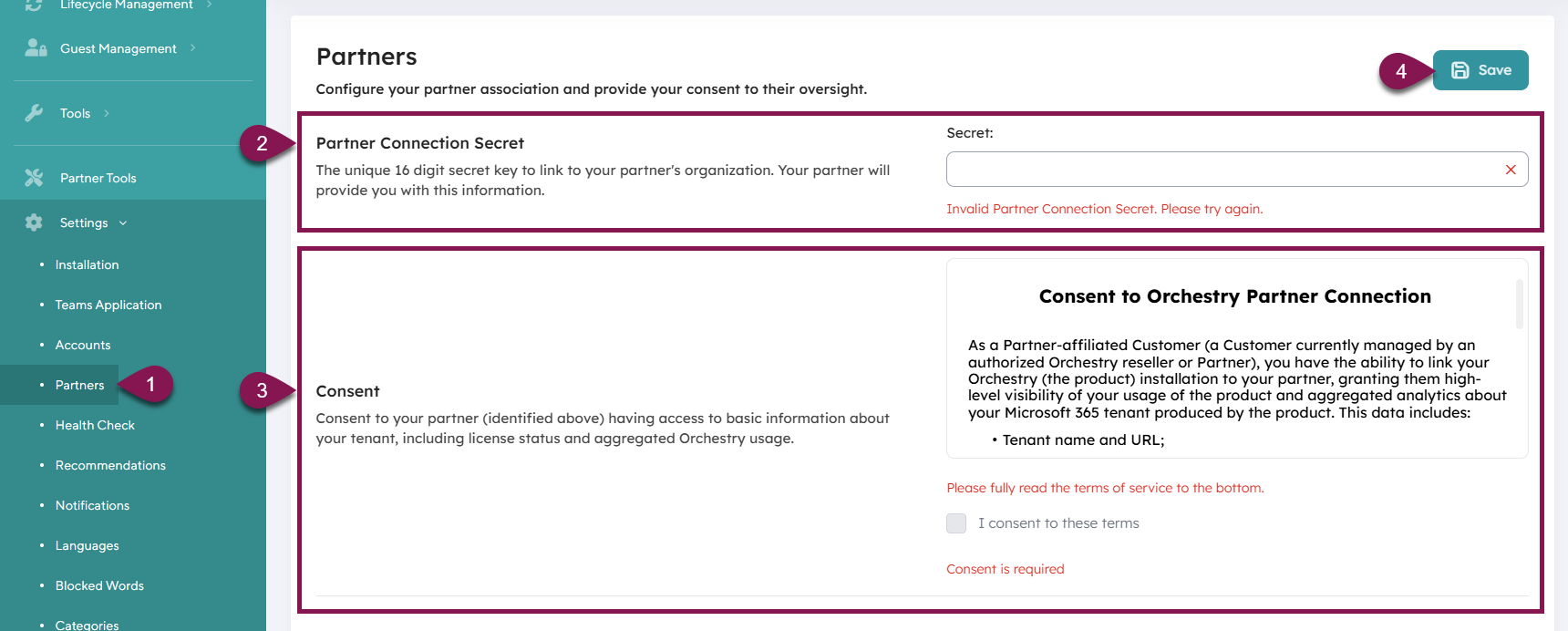Click the Save button

(x=1480, y=70)
